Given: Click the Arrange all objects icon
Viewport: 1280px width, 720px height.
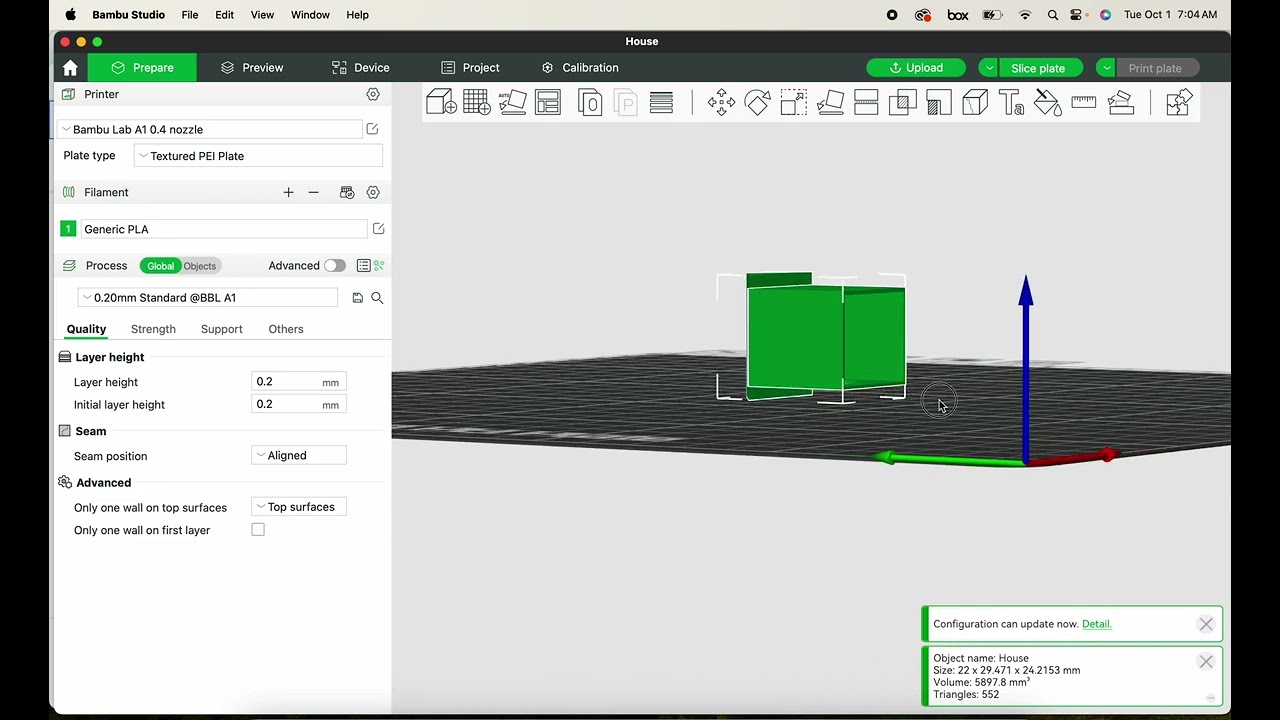Looking at the screenshot, I should click(548, 103).
